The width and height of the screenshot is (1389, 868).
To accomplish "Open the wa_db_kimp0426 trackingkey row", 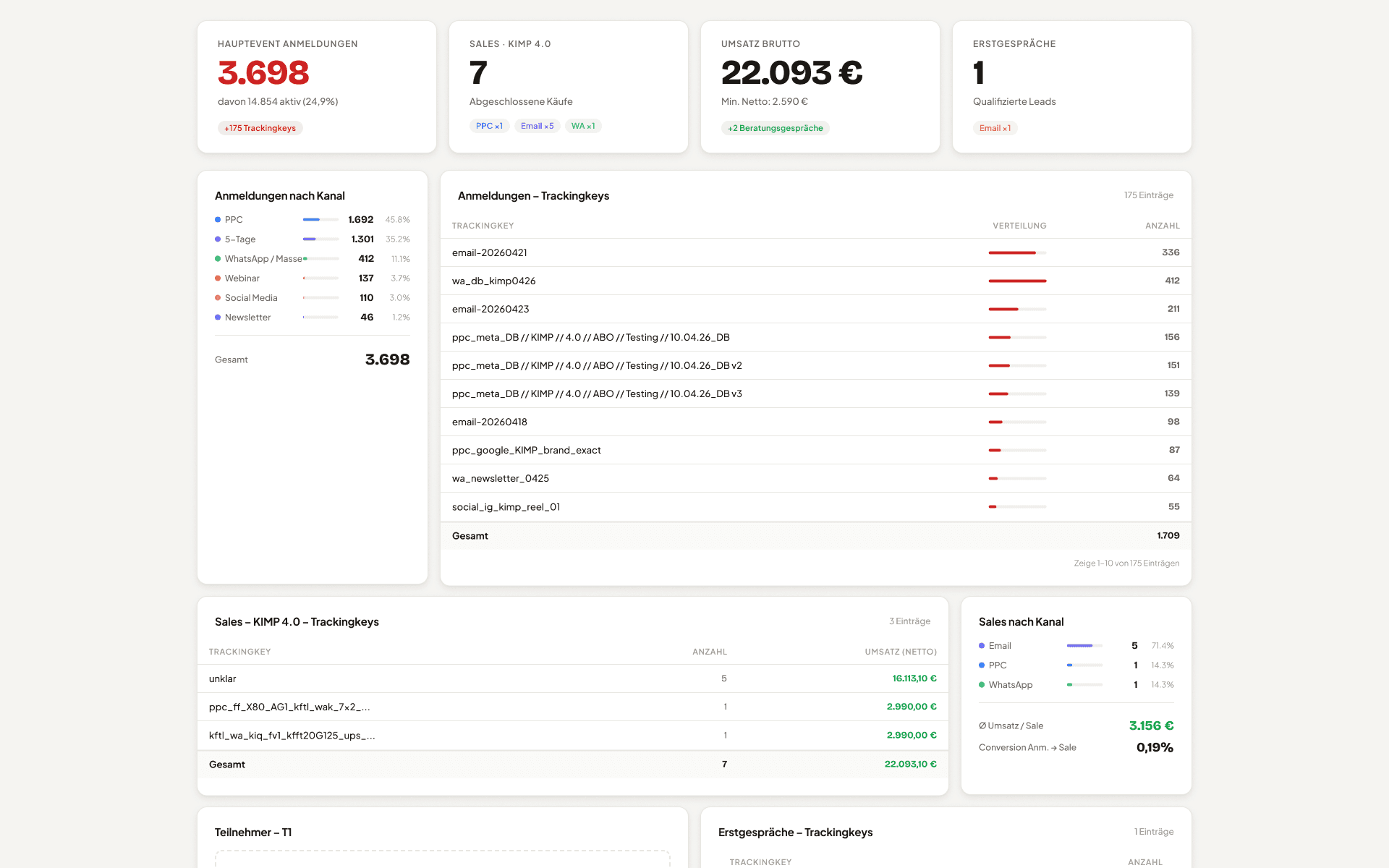I will (494, 281).
